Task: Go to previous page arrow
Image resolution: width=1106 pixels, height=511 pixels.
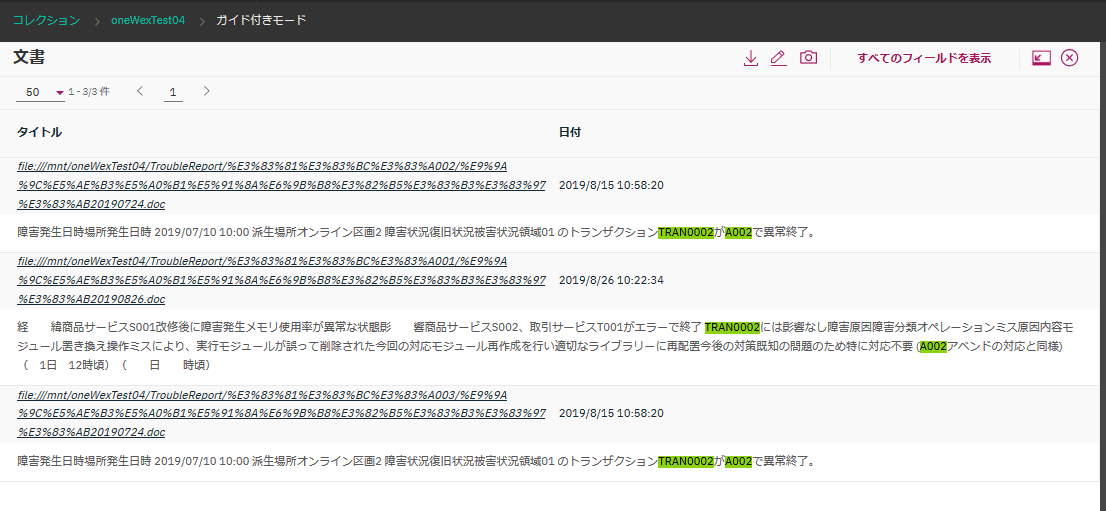Action: 140,91
